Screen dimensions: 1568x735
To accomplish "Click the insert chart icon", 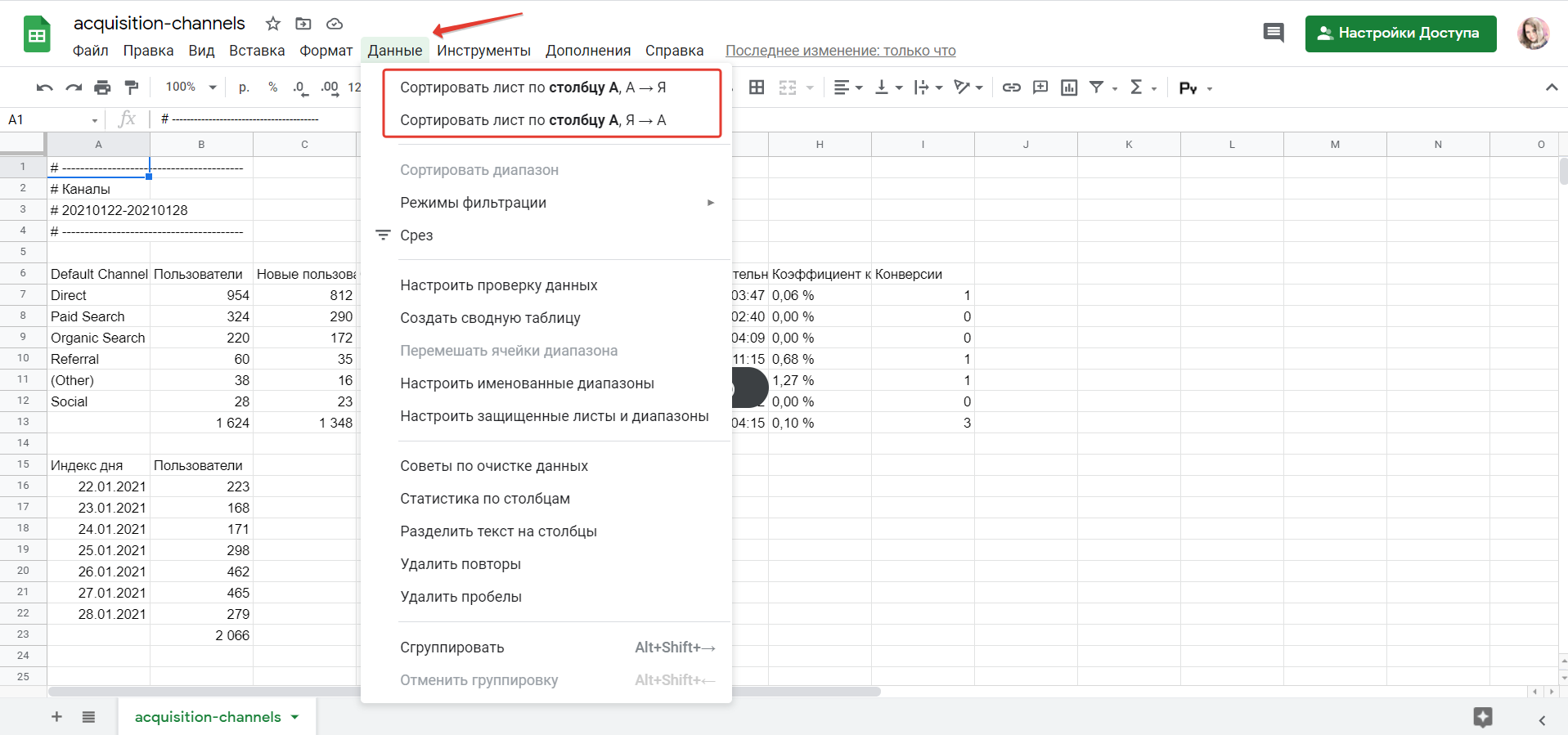I will coord(1069,87).
